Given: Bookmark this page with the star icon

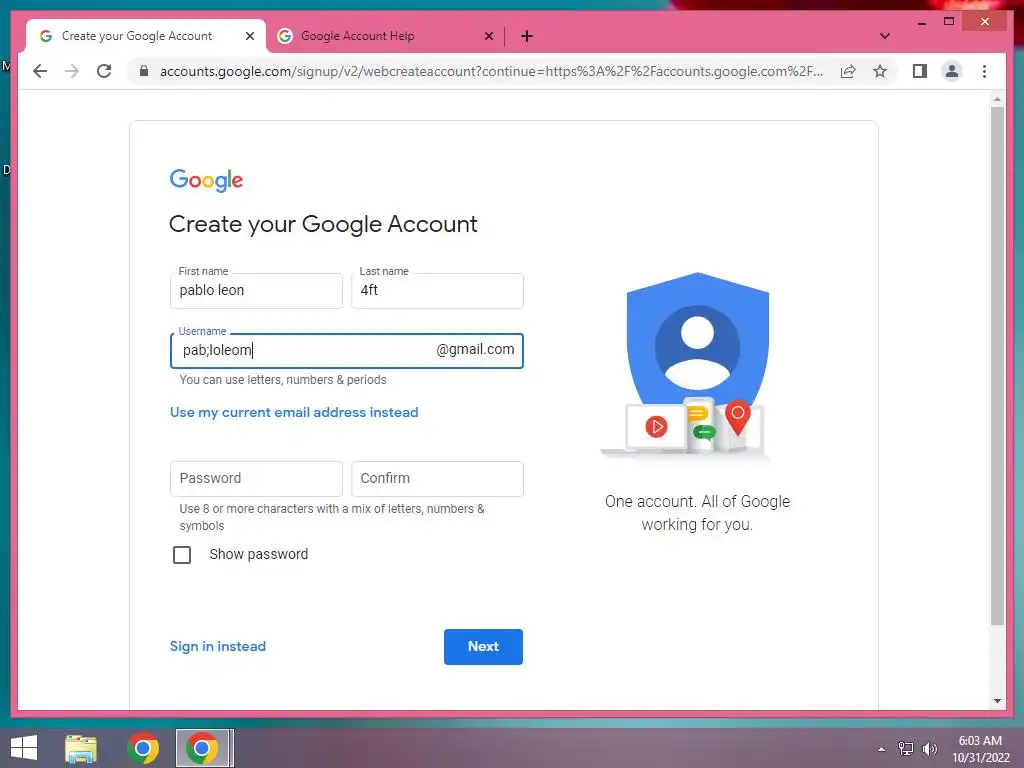Looking at the screenshot, I should click(880, 71).
